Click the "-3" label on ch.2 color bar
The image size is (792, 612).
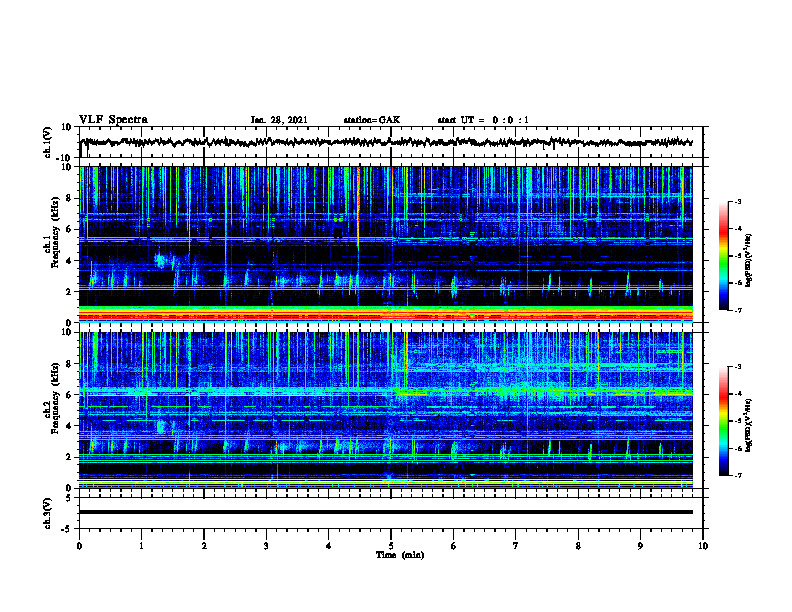738,367
